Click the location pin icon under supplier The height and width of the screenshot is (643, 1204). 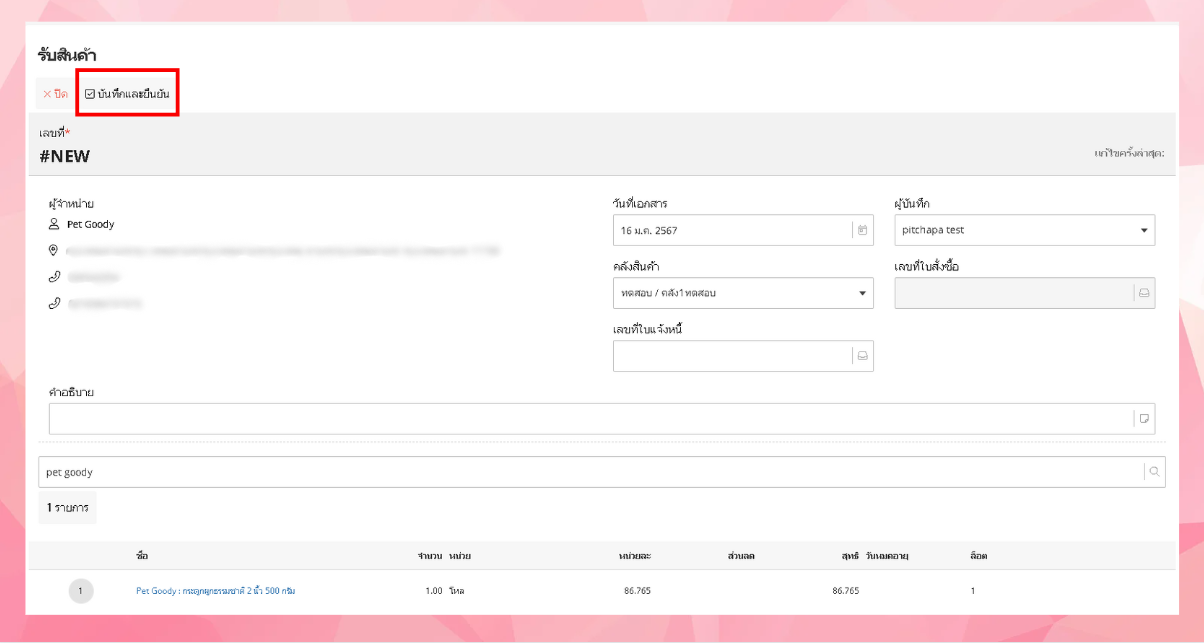coord(54,250)
